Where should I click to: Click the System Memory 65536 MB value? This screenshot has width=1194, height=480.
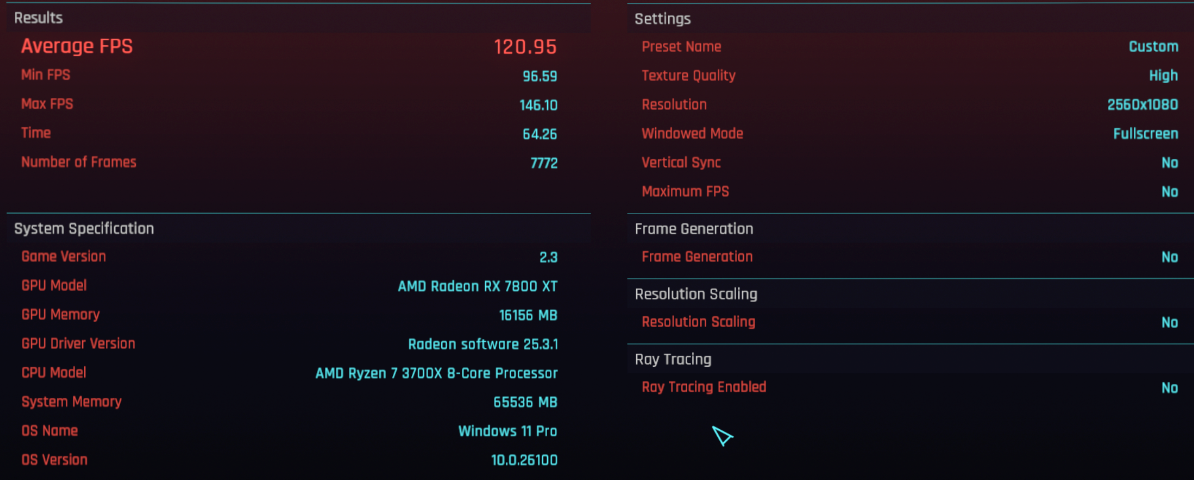coord(525,402)
